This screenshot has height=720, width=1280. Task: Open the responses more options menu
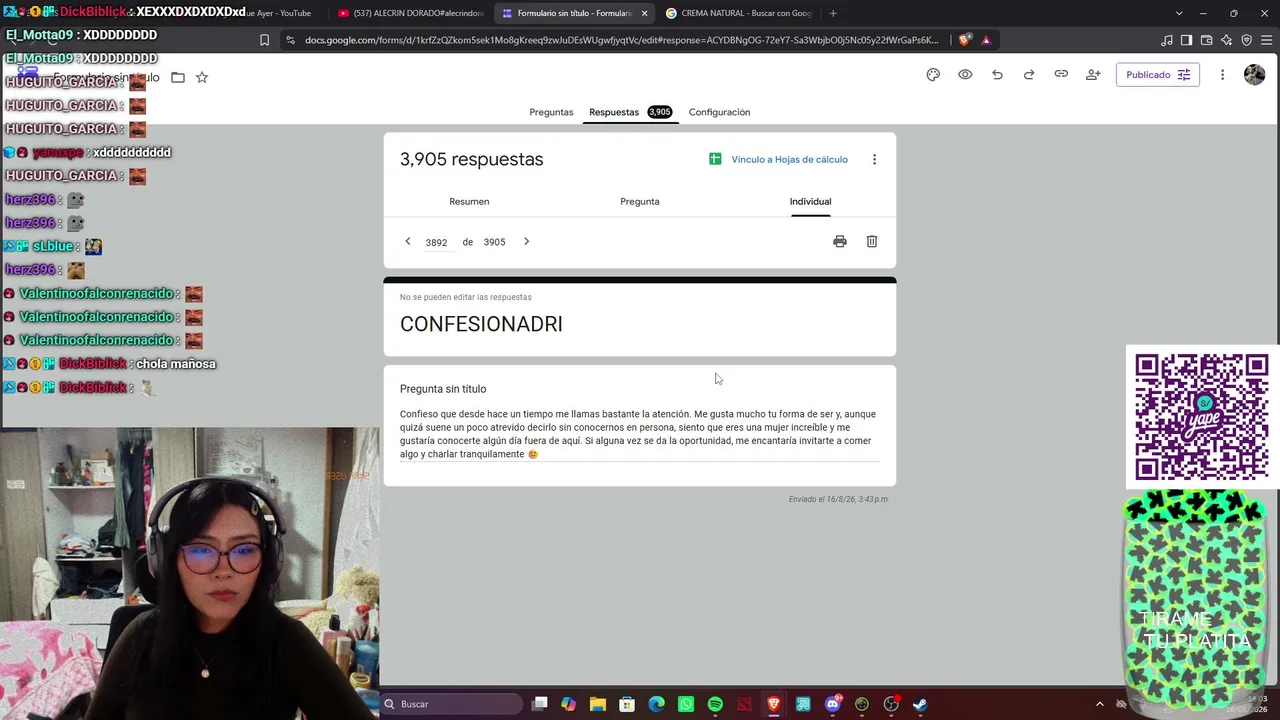pos(874,159)
